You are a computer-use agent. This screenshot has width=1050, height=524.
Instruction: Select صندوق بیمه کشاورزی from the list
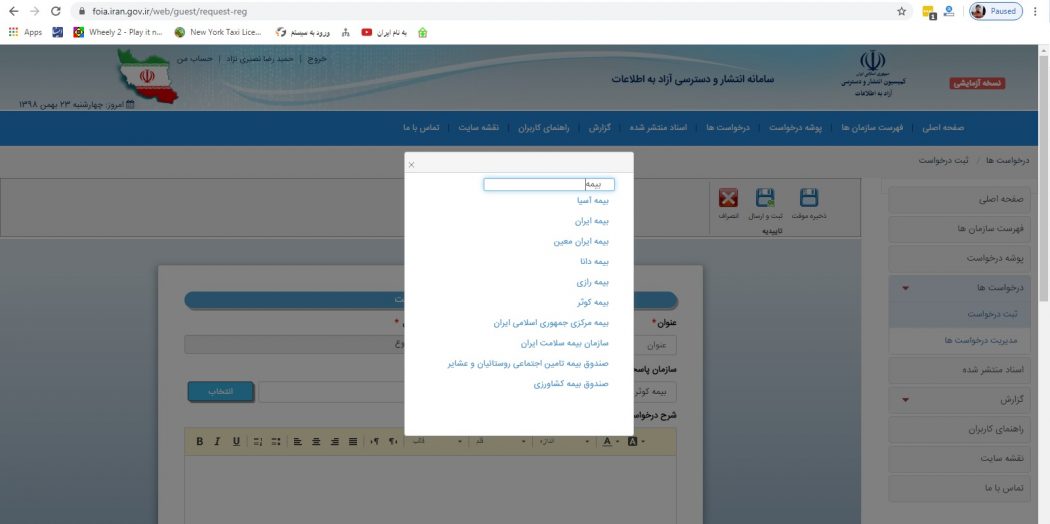click(571, 383)
